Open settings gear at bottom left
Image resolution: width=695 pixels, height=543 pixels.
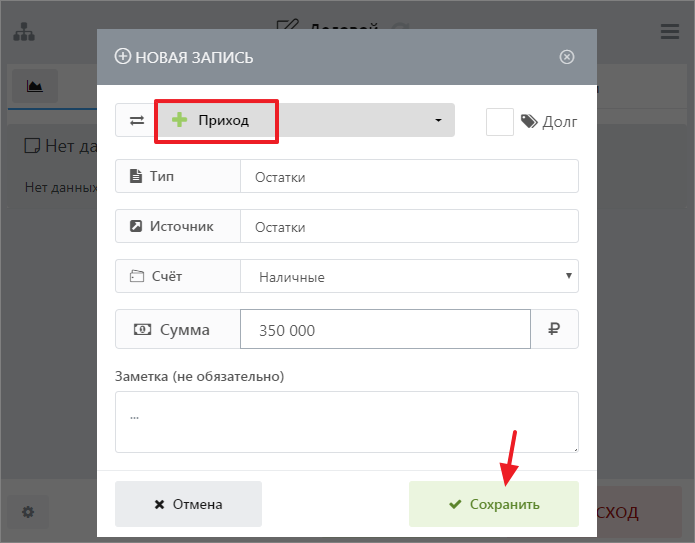[x=28, y=512]
